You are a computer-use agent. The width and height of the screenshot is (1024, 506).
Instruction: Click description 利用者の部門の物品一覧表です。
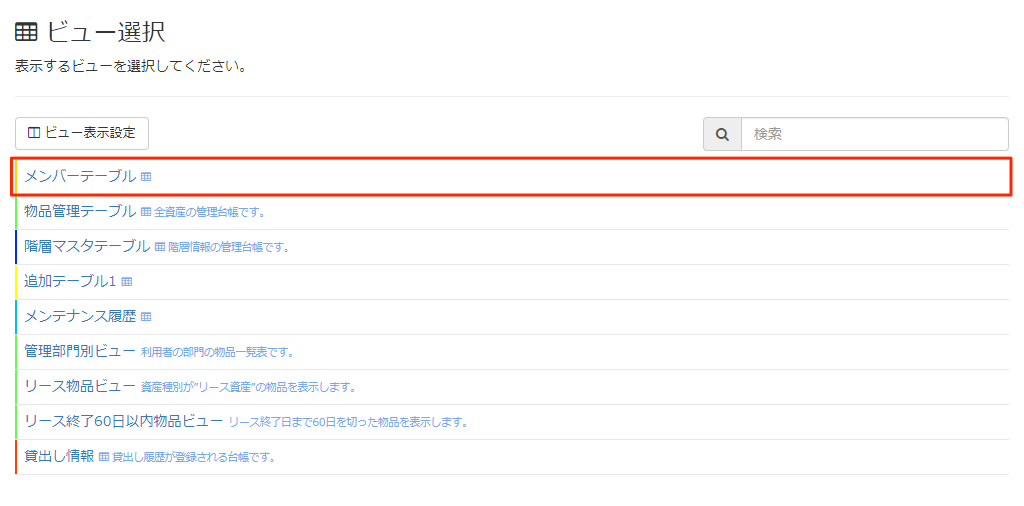tap(217, 353)
